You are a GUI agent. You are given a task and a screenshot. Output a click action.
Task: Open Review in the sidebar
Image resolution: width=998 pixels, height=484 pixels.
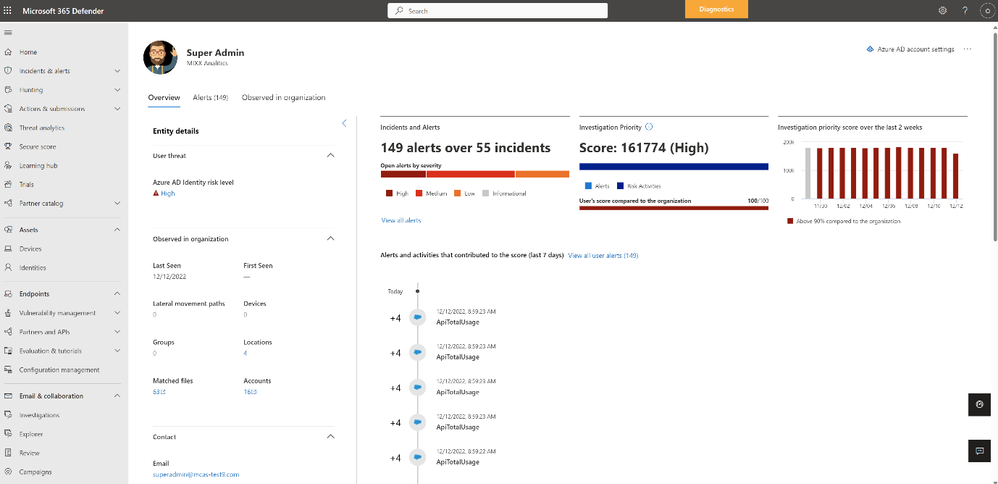pos(29,453)
